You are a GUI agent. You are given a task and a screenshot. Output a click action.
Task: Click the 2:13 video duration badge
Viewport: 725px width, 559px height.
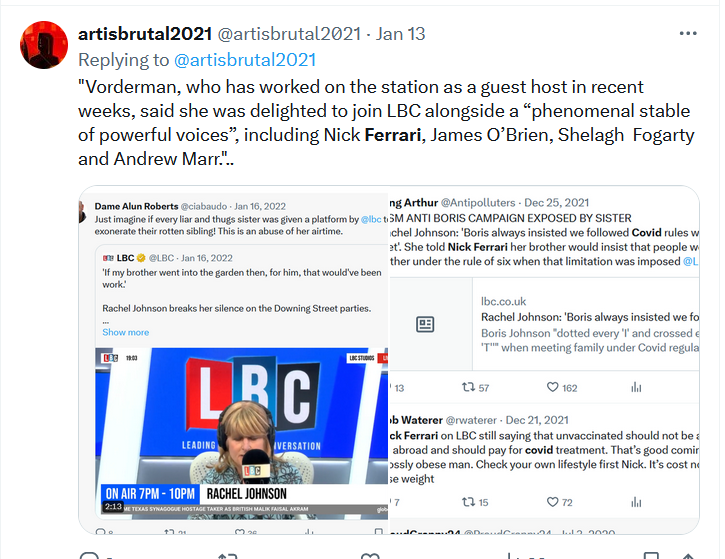click(113, 507)
